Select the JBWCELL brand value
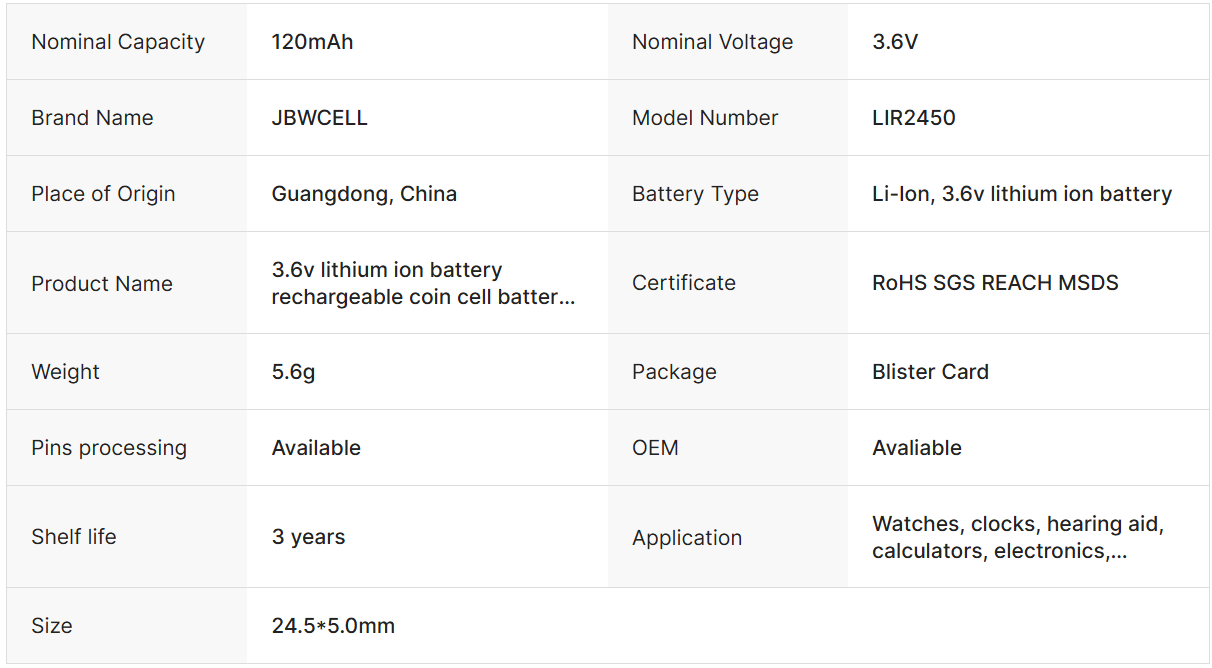1212x668 pixels. [319, 118]
